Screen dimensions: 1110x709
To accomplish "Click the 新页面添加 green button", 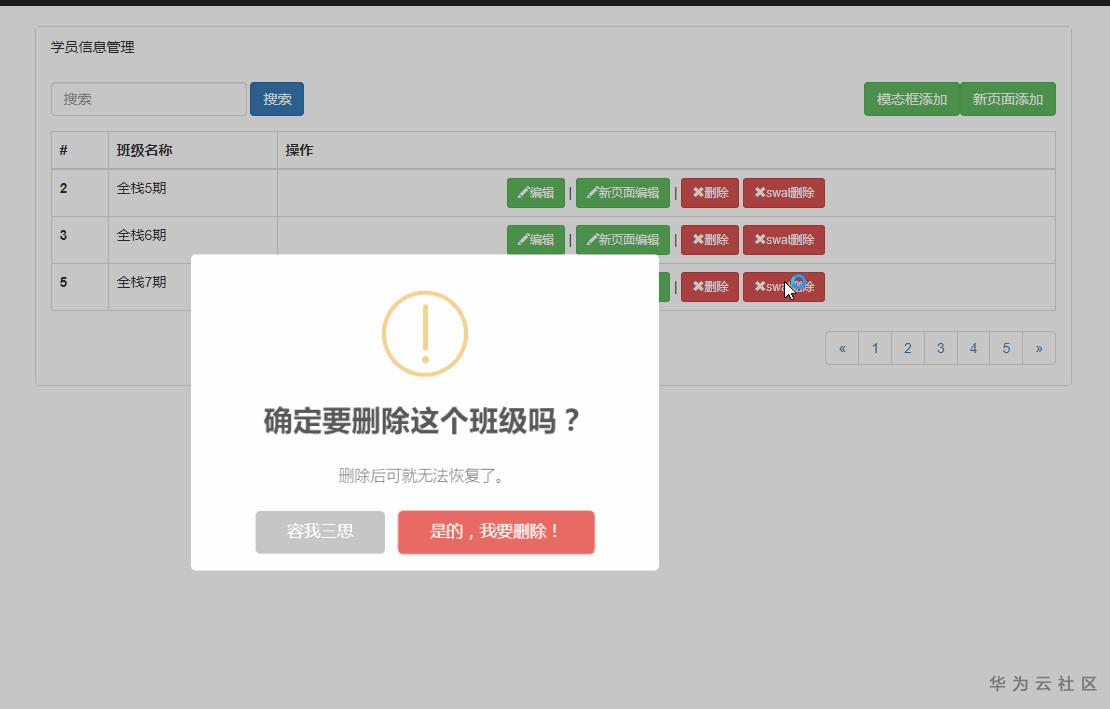I will click(1008, 99).
